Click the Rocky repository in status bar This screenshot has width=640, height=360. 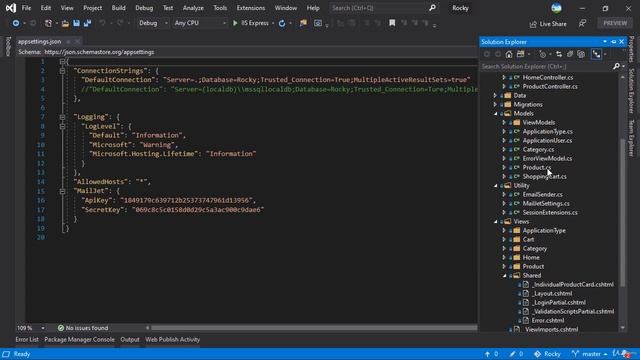coord(547,354)
